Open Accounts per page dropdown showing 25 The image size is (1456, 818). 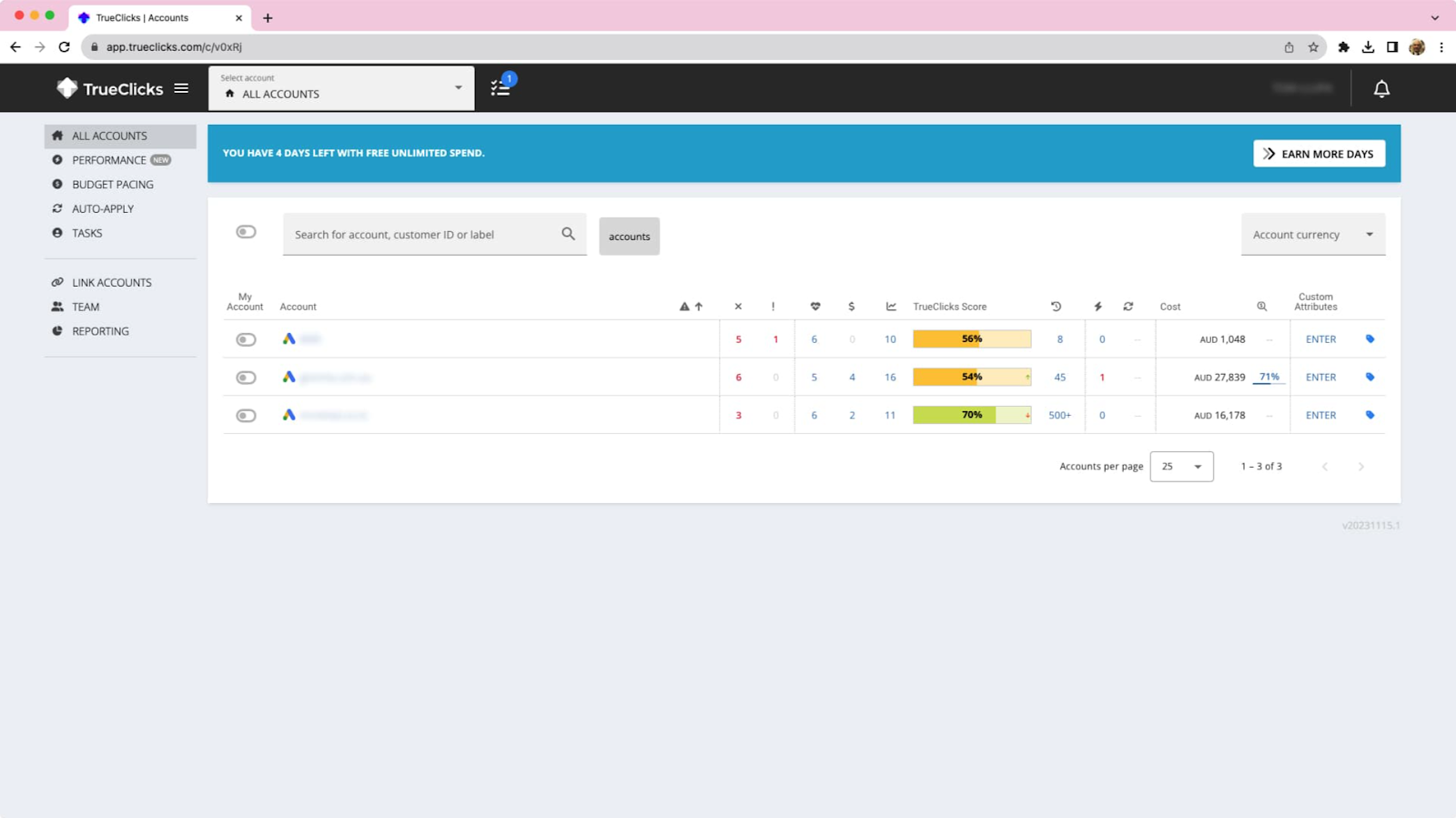point(1181,467)
